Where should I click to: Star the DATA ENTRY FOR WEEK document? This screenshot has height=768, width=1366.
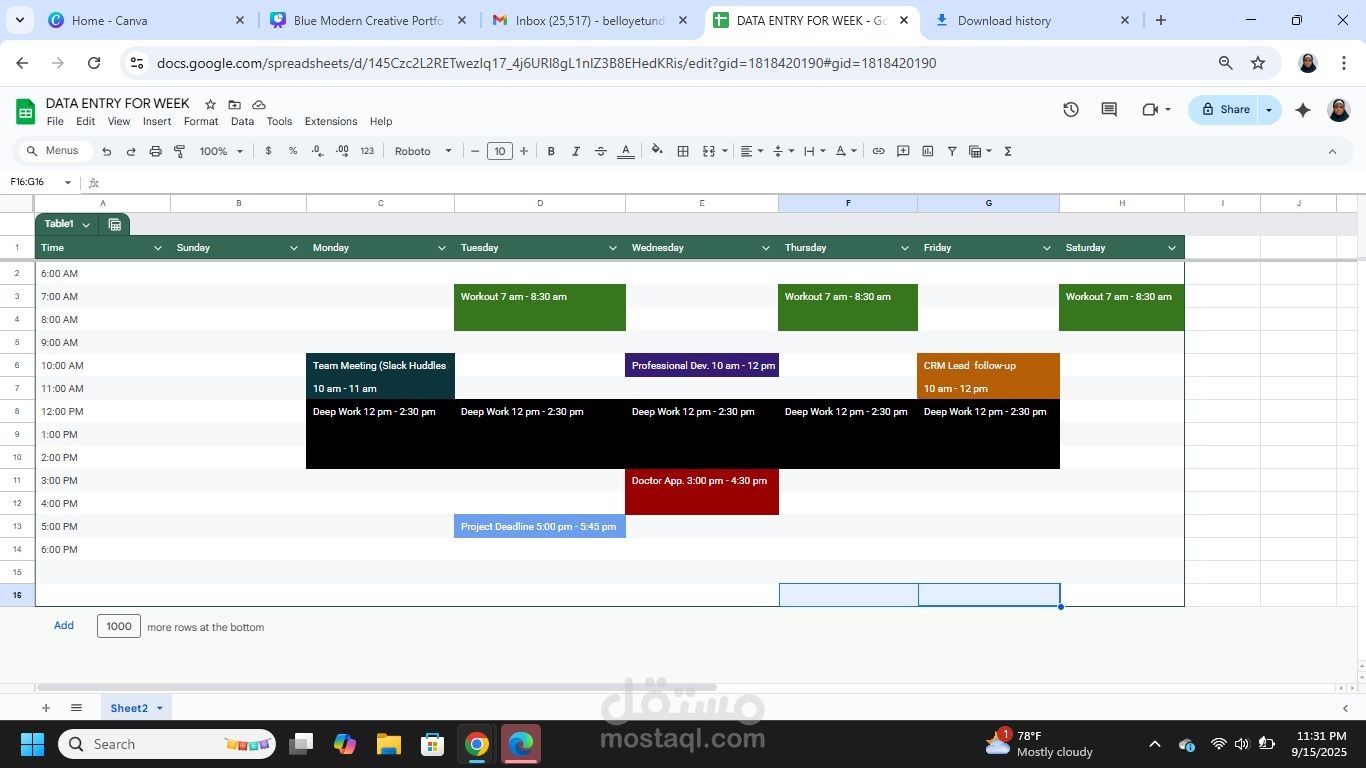click(x=210, y=104)
